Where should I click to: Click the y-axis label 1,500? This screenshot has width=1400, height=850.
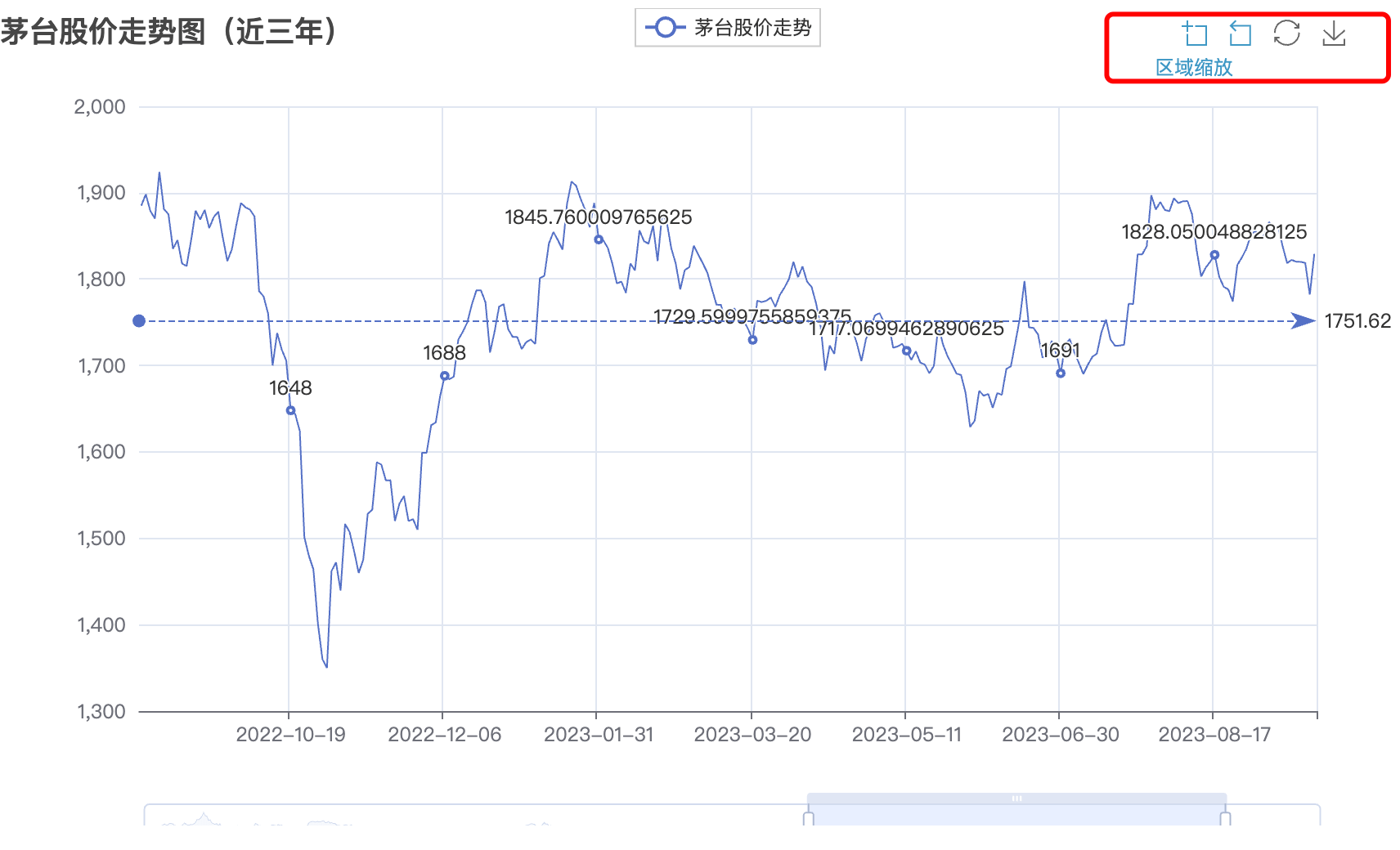pyautogui.click(x=101, y=539)
